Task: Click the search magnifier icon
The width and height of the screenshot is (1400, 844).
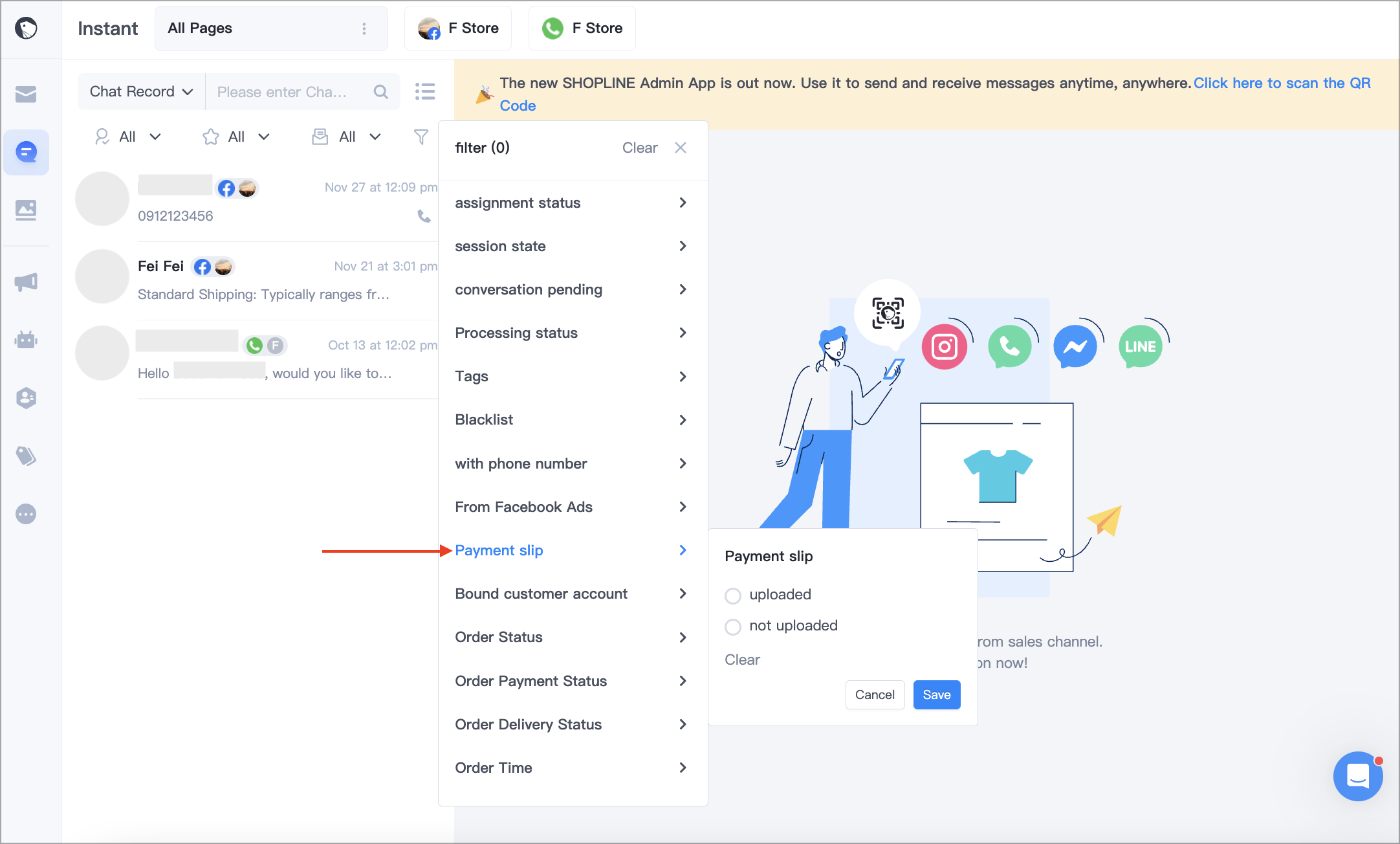Action: click(x=381, y=92)
